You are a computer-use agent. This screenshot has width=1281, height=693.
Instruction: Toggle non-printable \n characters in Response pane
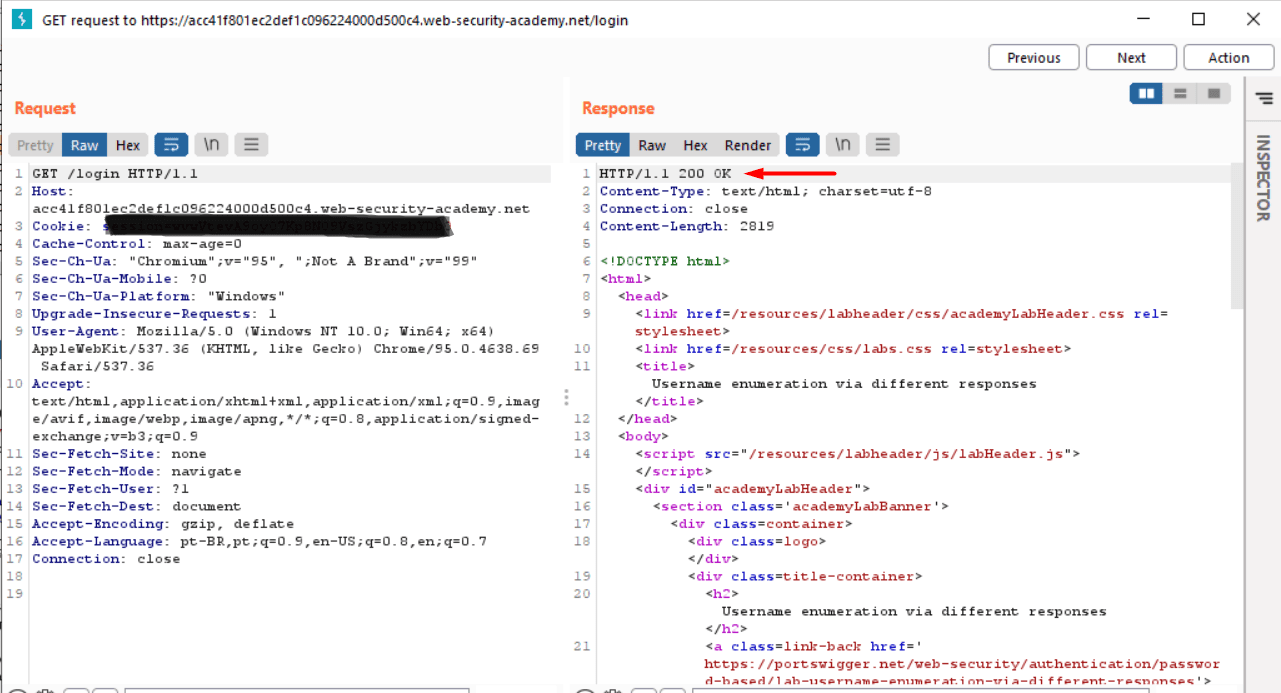pyautogui.click(x=843, y=145)
